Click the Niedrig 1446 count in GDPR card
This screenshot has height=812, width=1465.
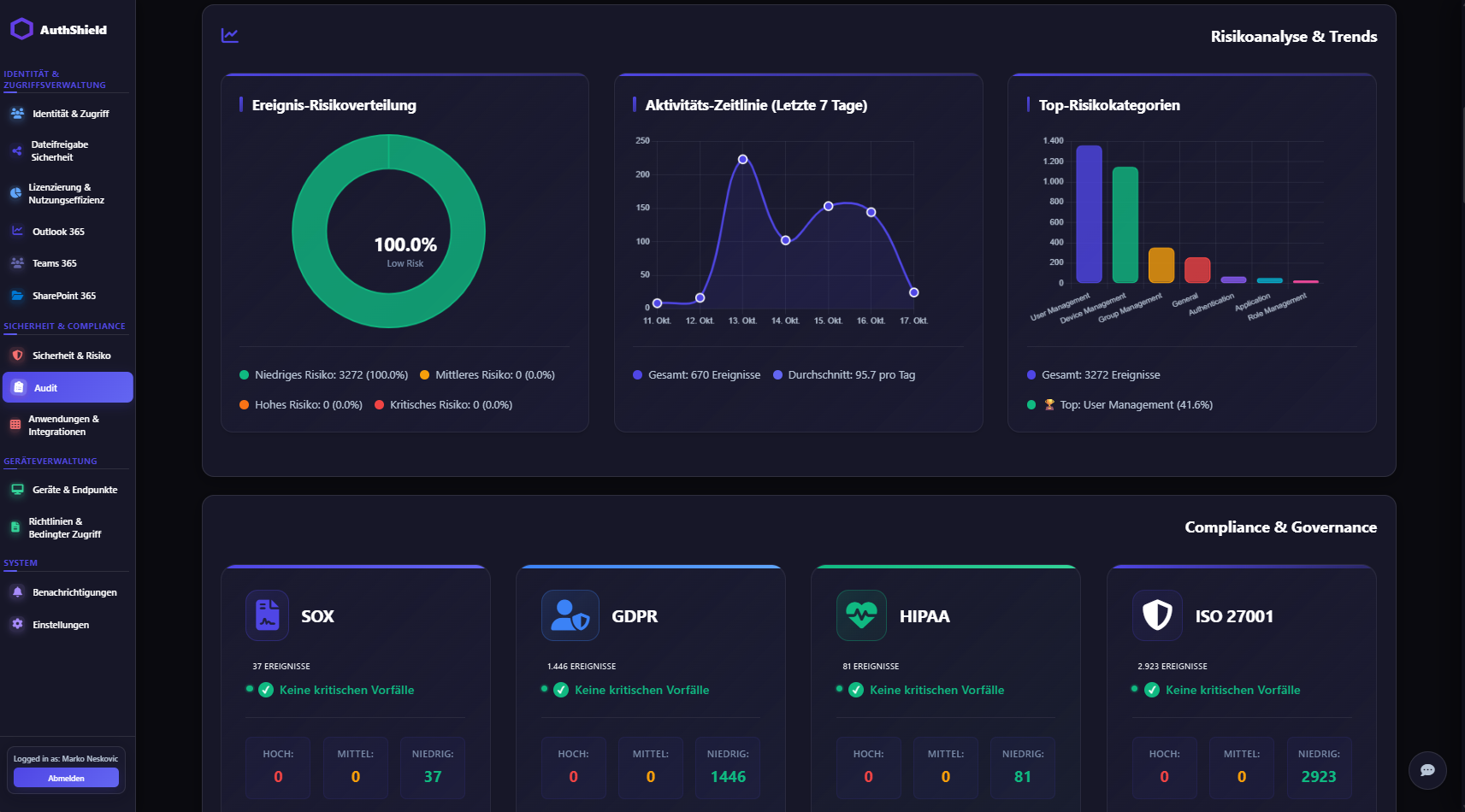[x=728, y=777]
